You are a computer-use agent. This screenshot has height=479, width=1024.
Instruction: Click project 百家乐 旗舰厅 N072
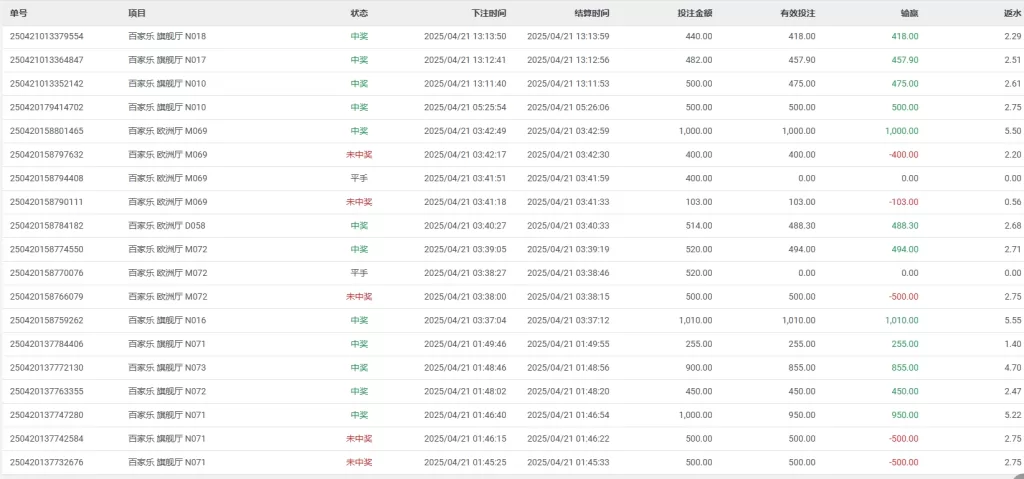(x=167, y=391)
